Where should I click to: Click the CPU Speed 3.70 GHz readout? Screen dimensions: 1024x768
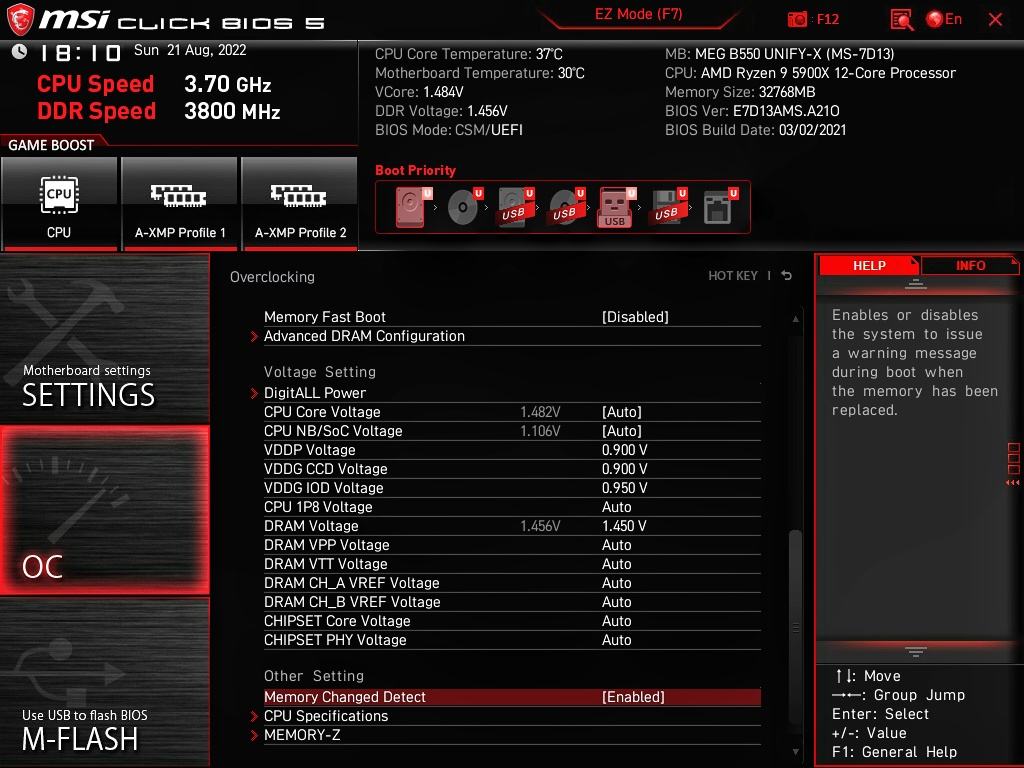pos(227,84)
